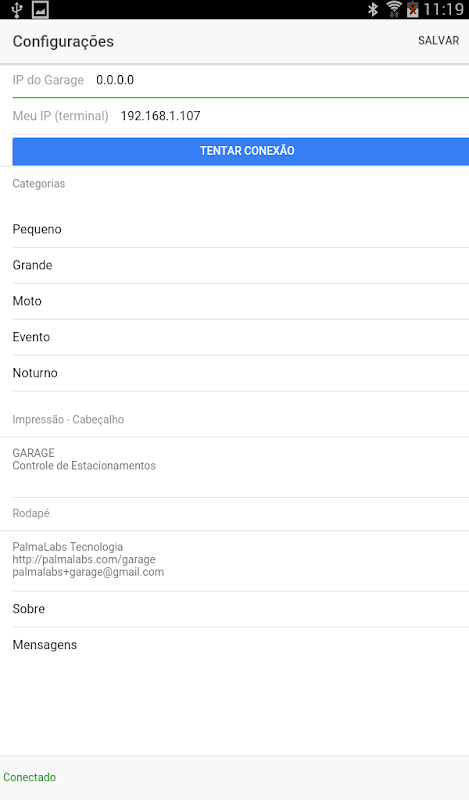Tap the Conectado status label

30,777
